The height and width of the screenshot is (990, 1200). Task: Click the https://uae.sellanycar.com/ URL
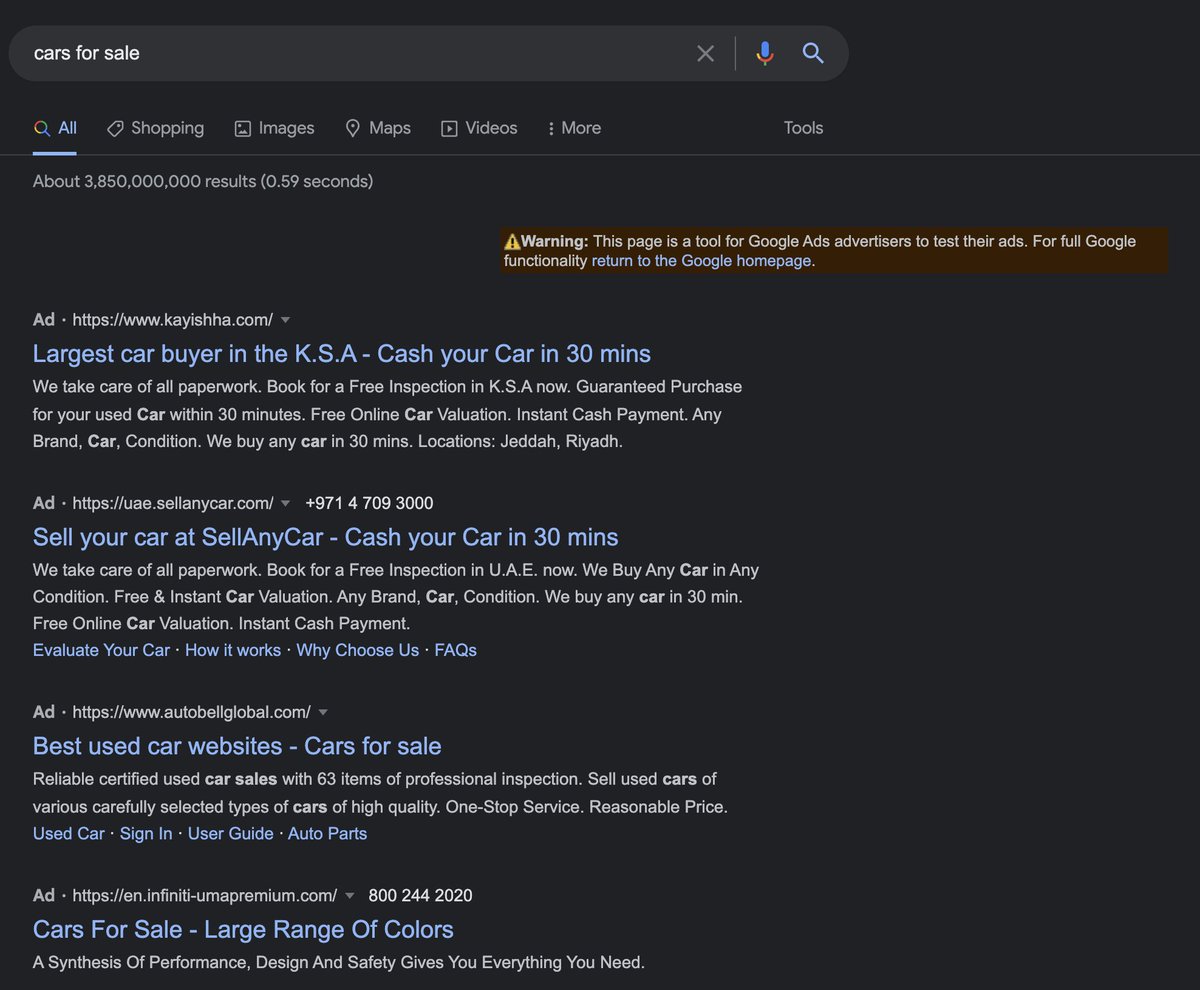coord(173,503)
